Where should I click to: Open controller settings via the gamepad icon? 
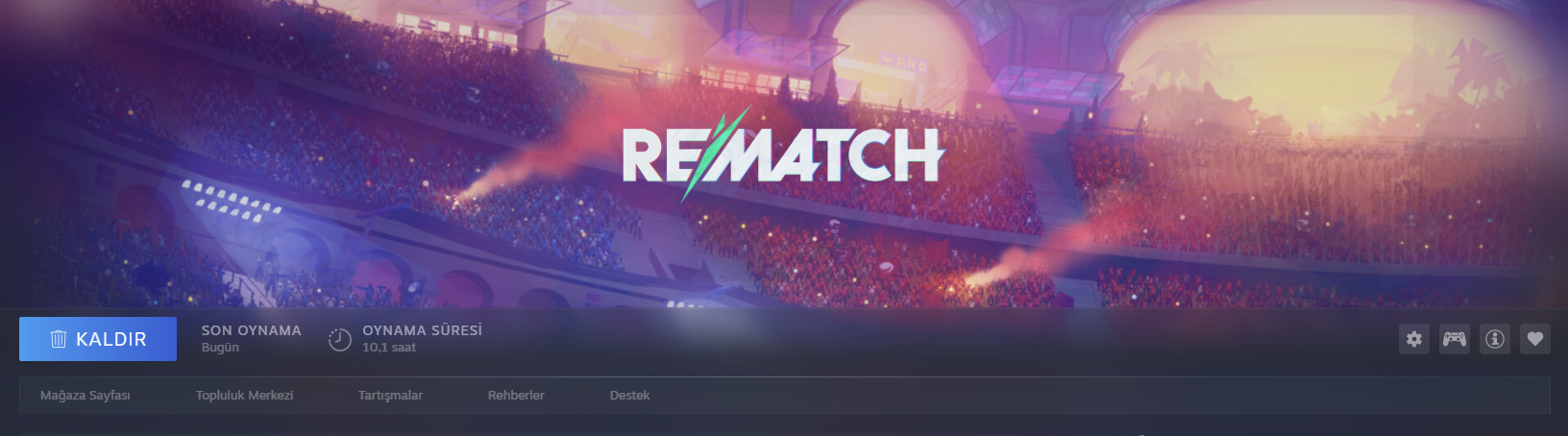(x=1455, y=339)
